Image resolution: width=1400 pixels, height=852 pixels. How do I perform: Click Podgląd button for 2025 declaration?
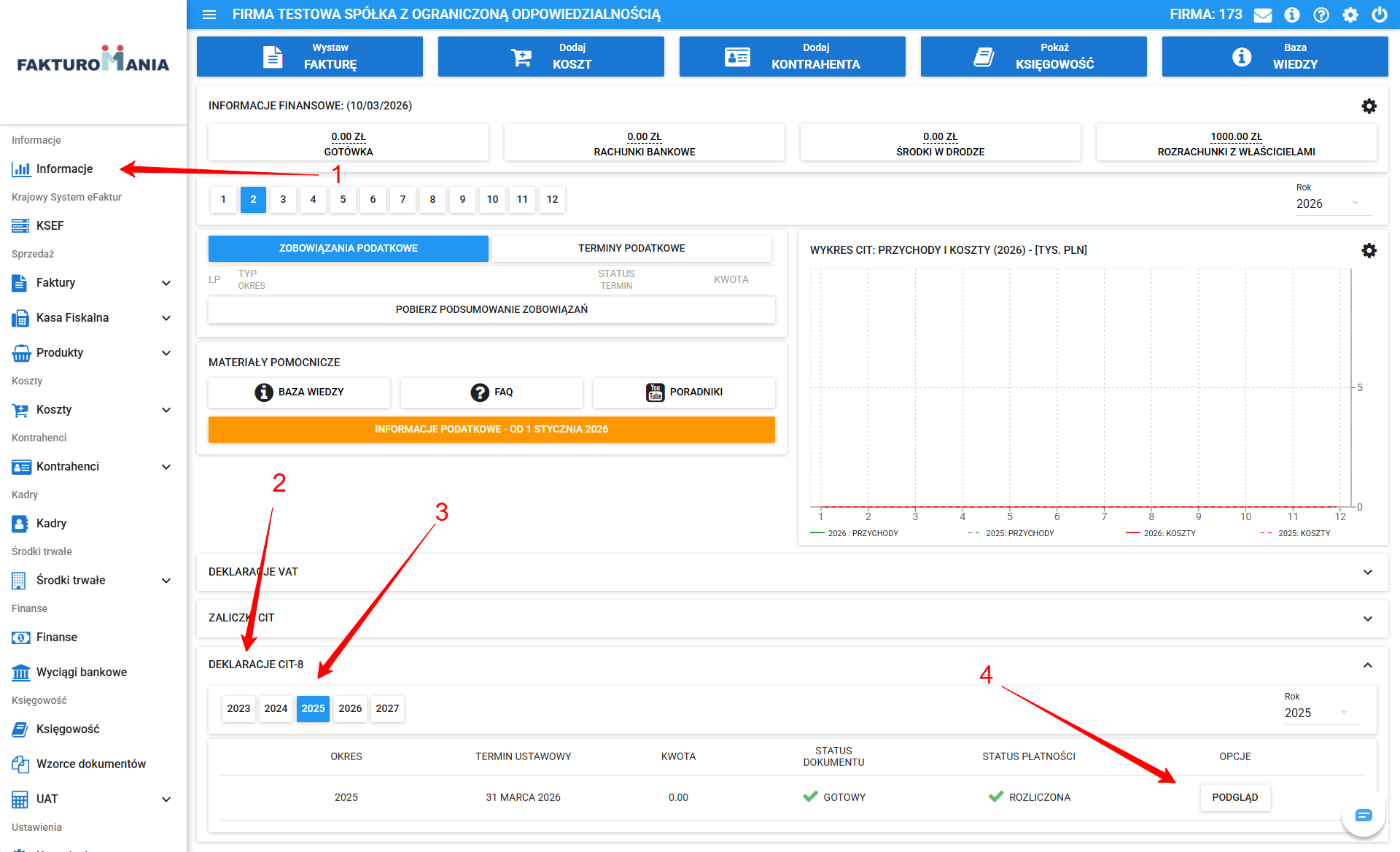pyautogui.click(x=1234, y=797)
